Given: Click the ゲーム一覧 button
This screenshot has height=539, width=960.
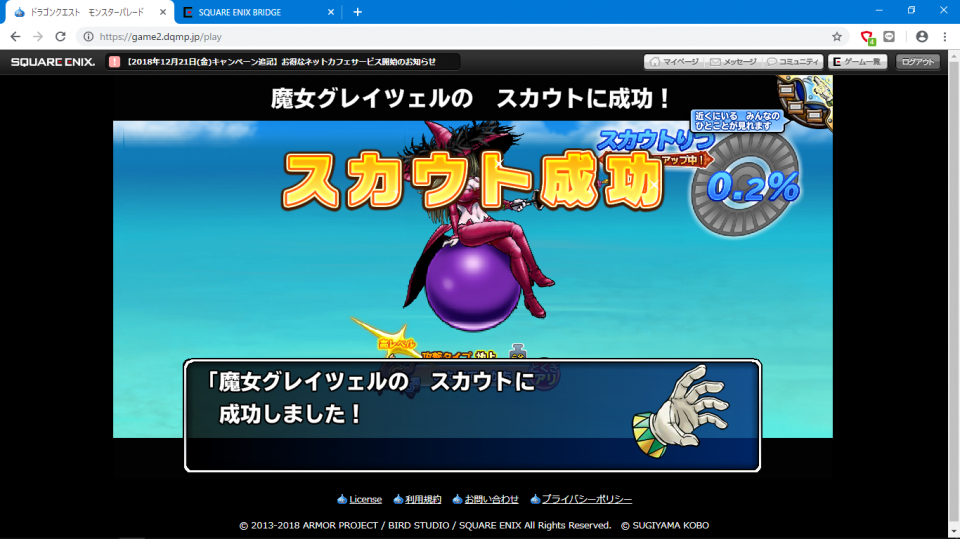Looking at the screenshot, I should [857, 62].
